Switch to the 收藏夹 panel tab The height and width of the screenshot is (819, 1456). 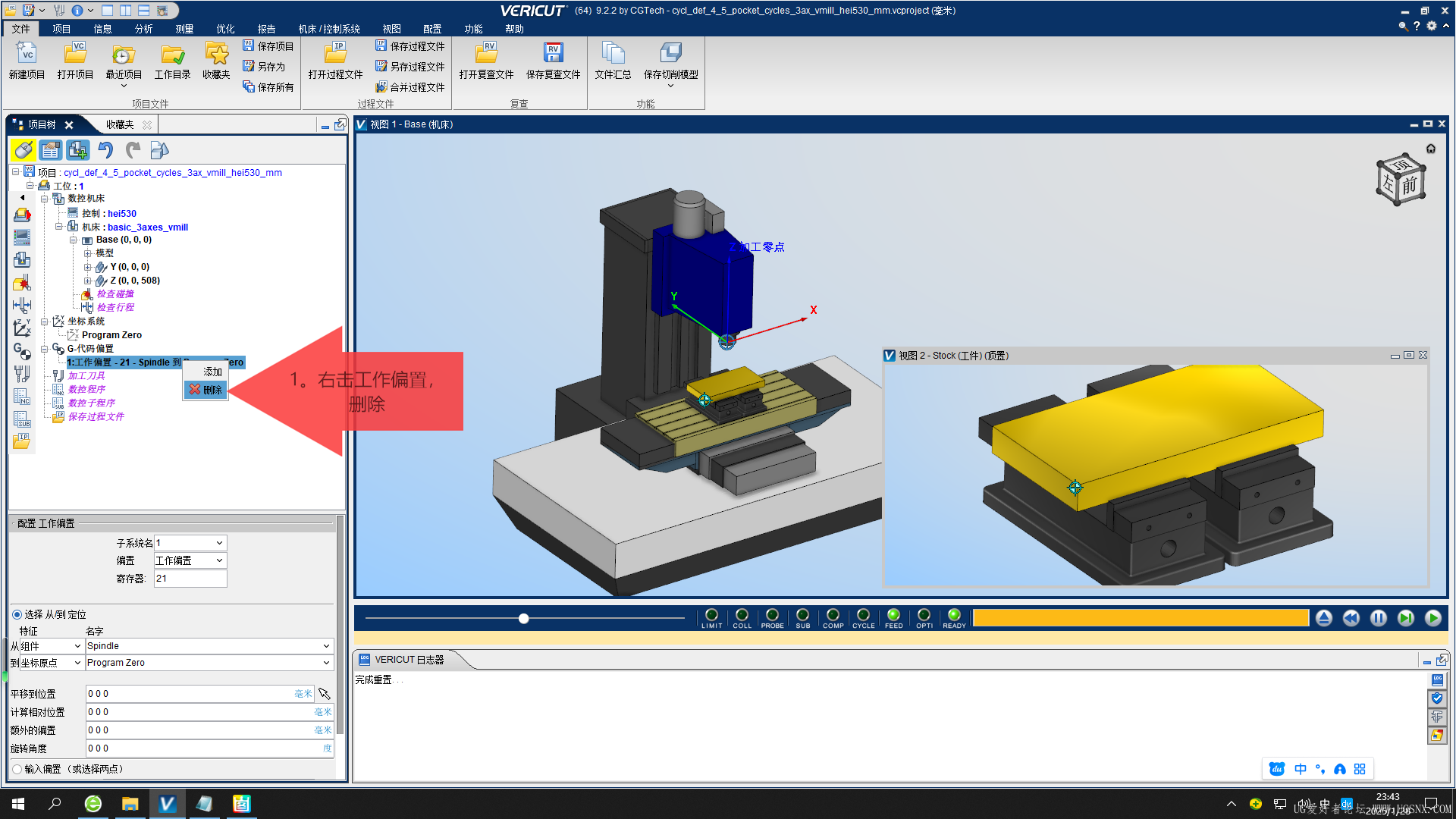click(x=121, y=124)
